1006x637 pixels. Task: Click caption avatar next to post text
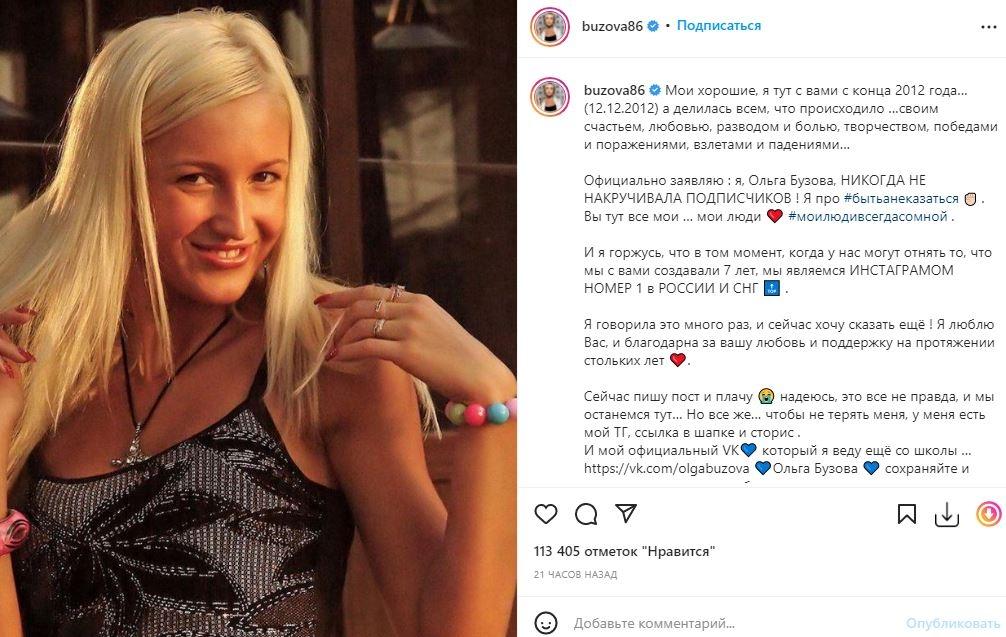(550, 96)
